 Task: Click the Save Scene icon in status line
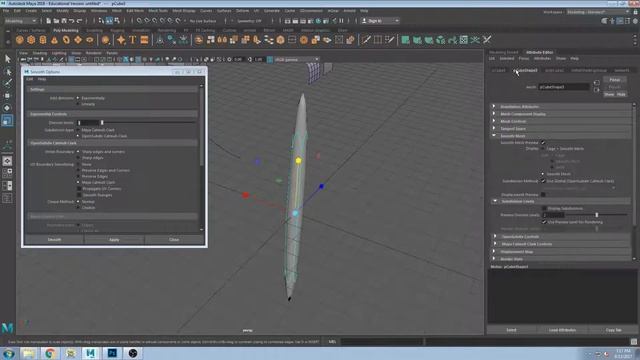pyautogui.click(x=64, y=21)
